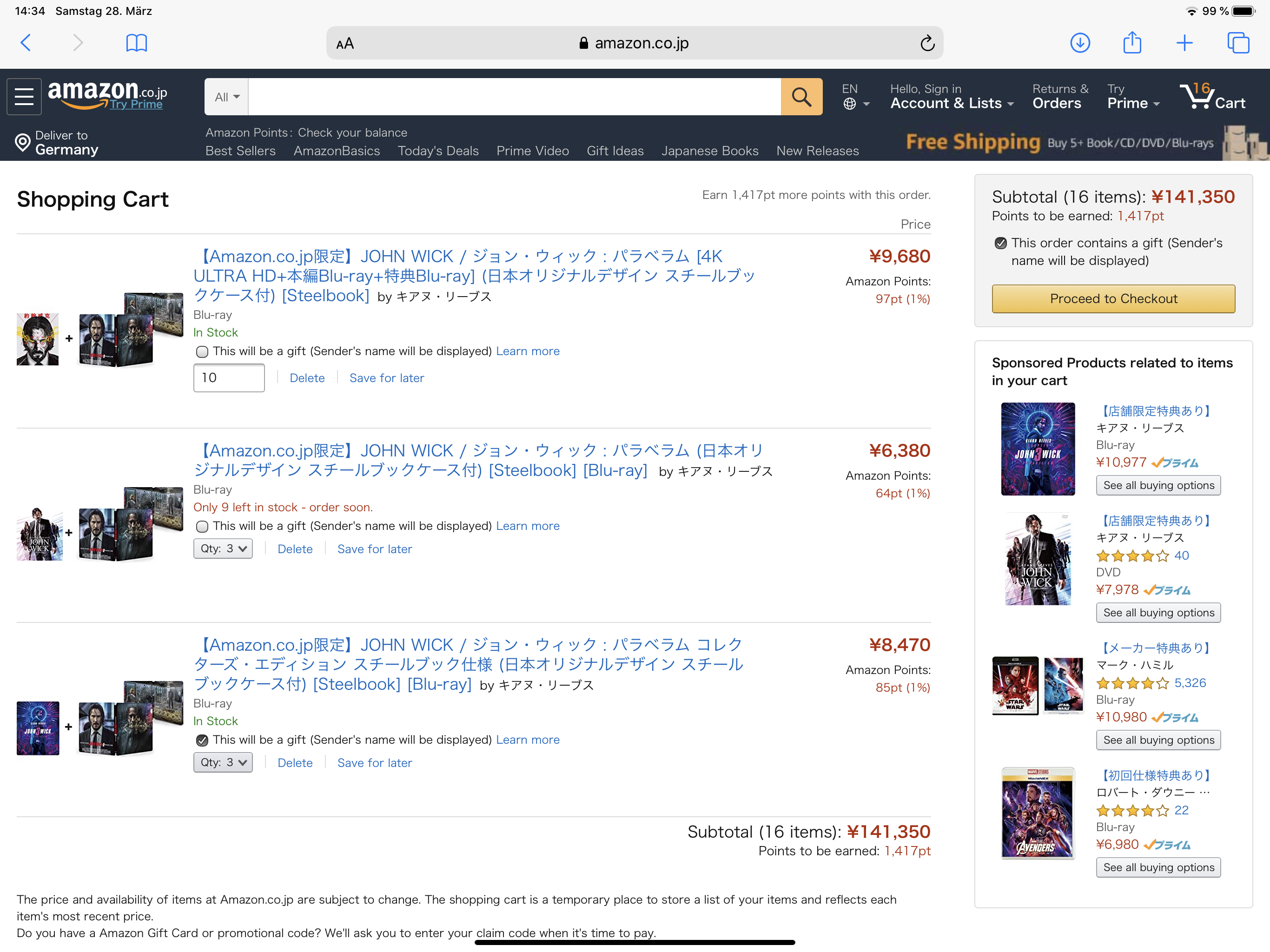Image resolution: width=1270 pixels, height=952 pixels.
Task: Delete the ¥8,470 Collector's Edition item
Action: (x=295, y=763)
